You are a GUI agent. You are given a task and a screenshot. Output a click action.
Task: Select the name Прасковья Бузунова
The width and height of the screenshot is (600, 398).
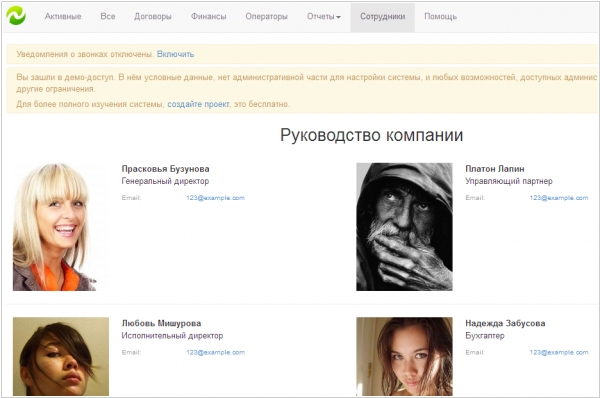click(165, 169)
